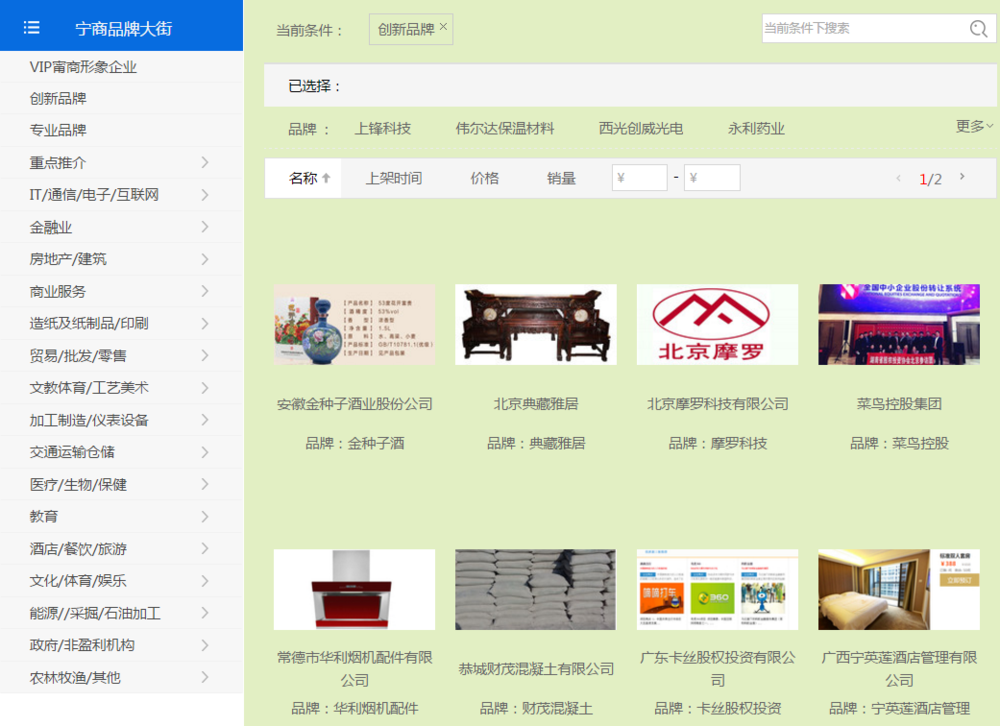This screenshot has height=726, width=1000.
Task: Open 广东卡丝股权投资 screenshot image
Action: click(717, 589)
